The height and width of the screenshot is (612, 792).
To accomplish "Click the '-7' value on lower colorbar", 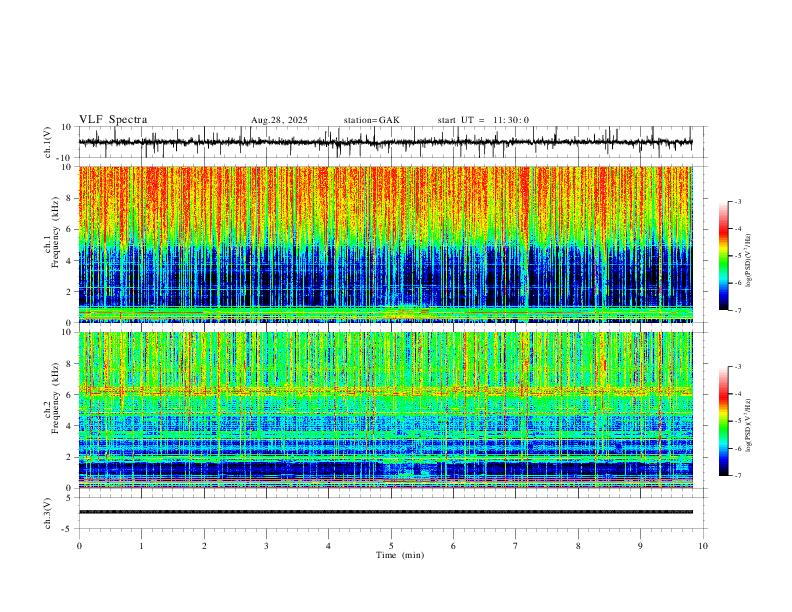I will 737,475.
